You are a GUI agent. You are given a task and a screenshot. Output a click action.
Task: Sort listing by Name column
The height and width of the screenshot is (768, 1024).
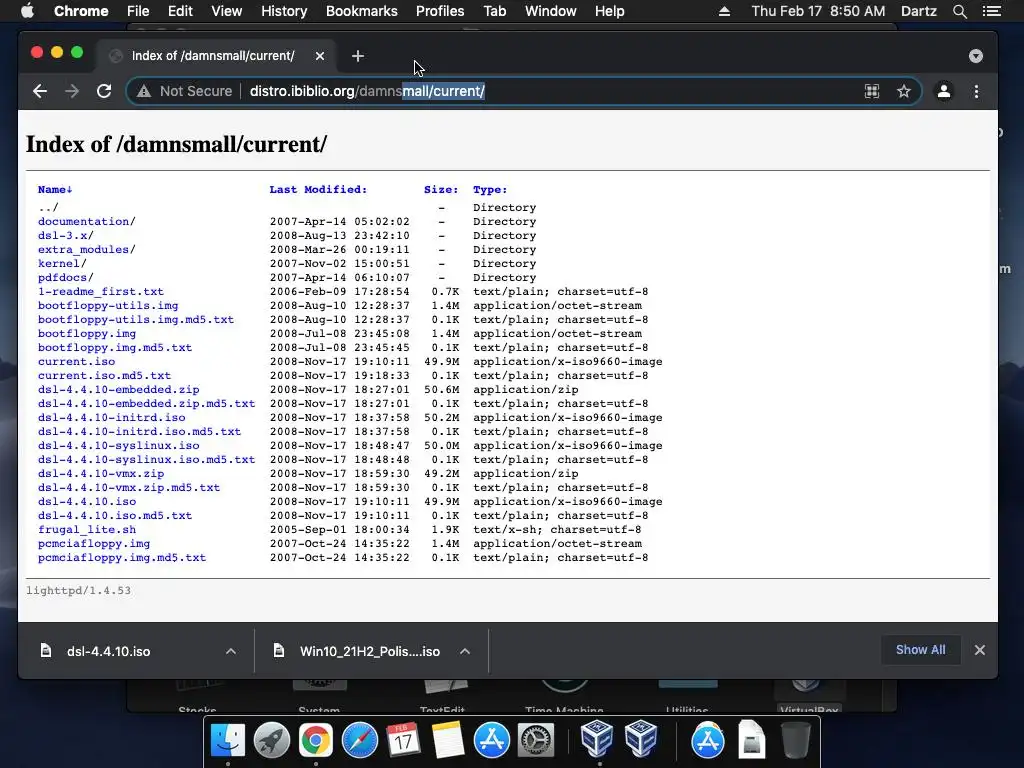pyautogui.click(x=55, y=189)
